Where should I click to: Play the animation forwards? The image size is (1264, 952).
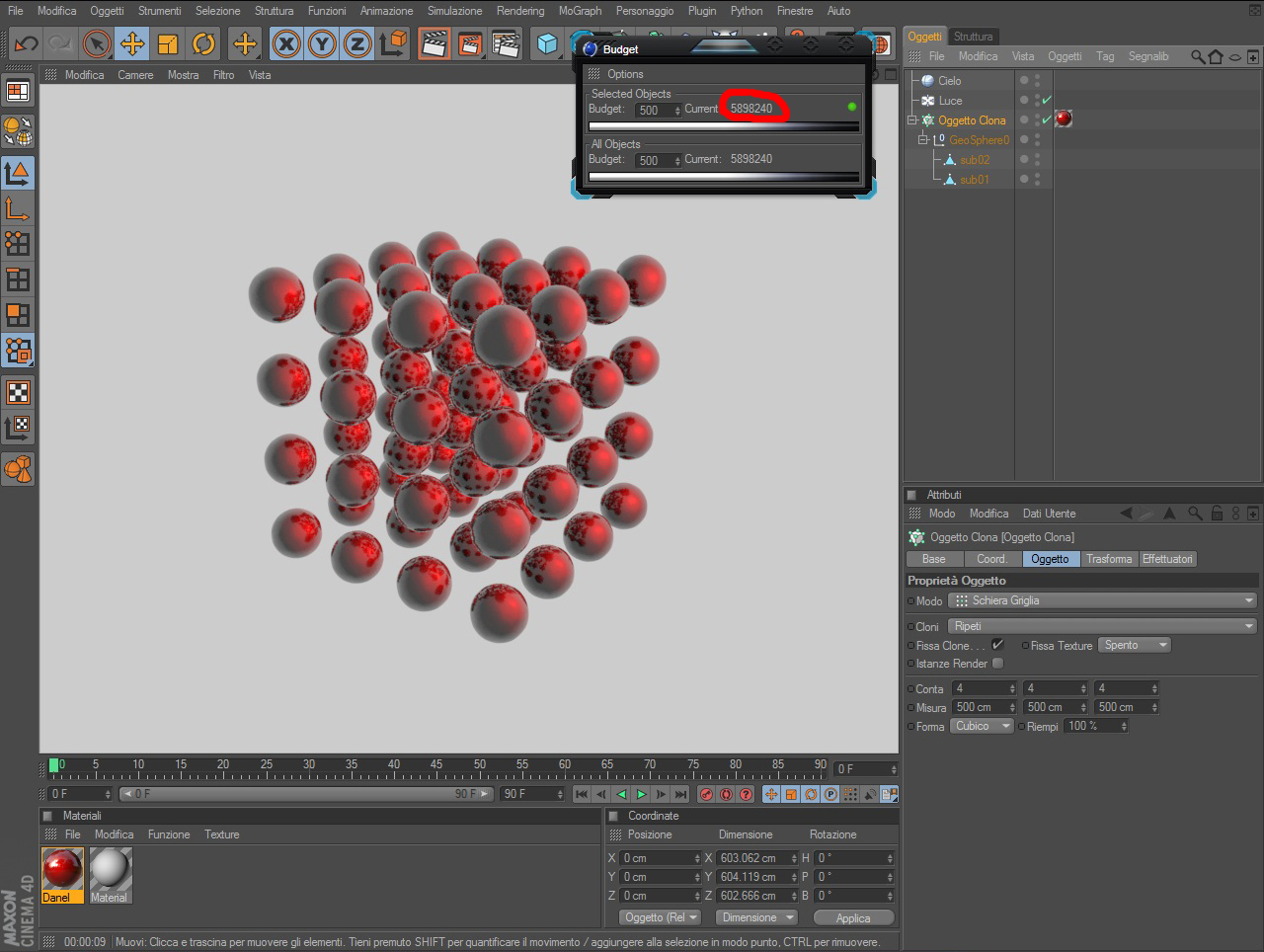[641, 794]
